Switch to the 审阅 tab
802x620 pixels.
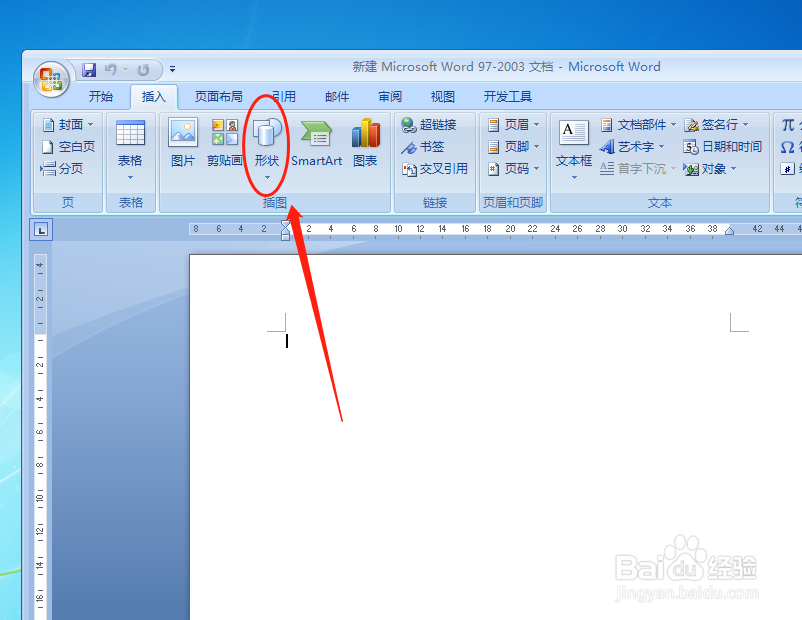tap(390, 96)
